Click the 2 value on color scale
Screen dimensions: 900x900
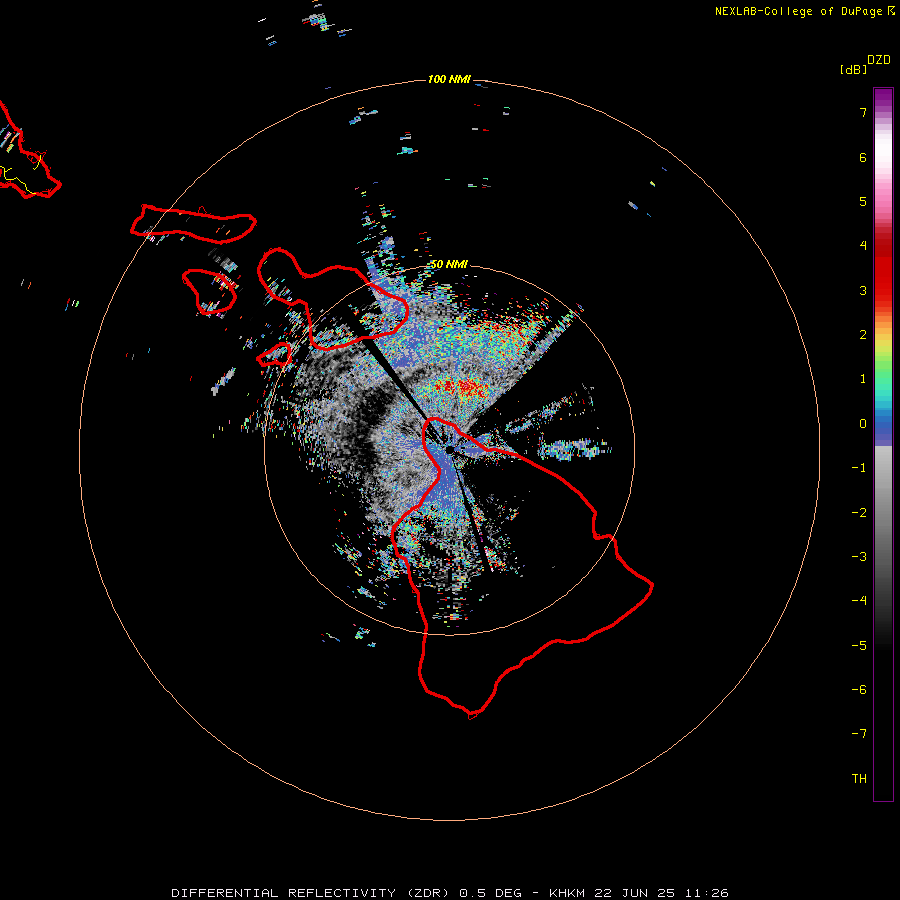coord(863,335)
